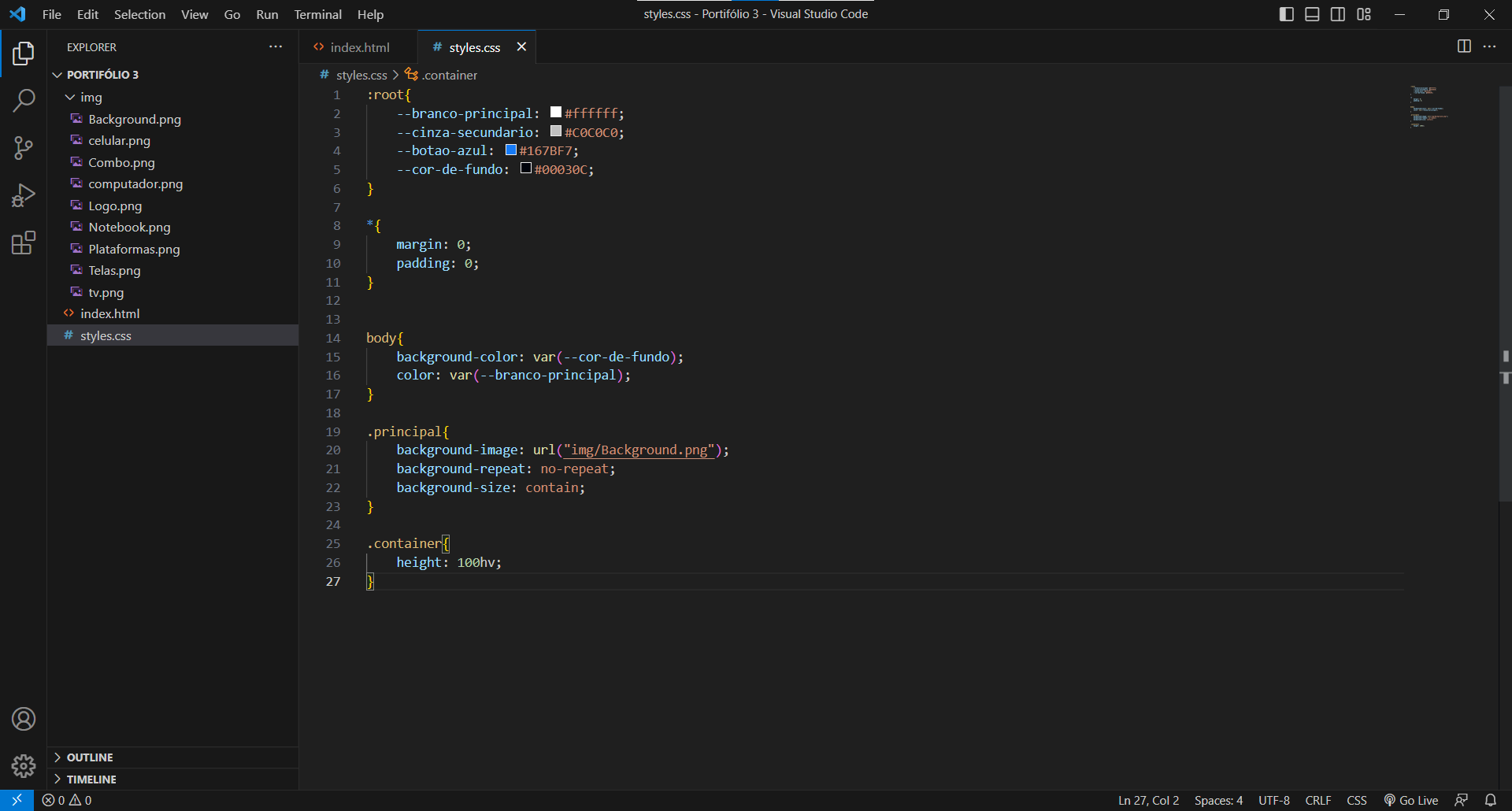
Task: Split the editor to the right
Action: point(1464,46)
